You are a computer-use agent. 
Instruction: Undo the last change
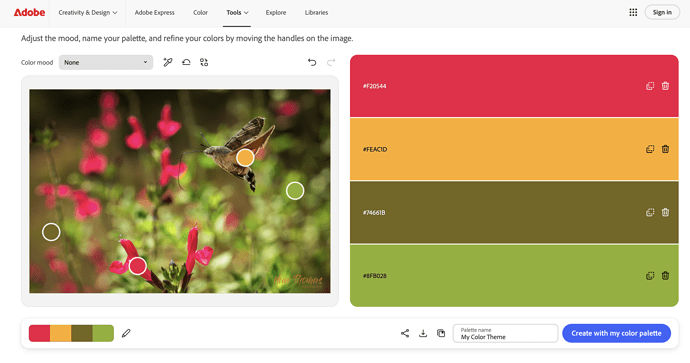tap(312, 62)
